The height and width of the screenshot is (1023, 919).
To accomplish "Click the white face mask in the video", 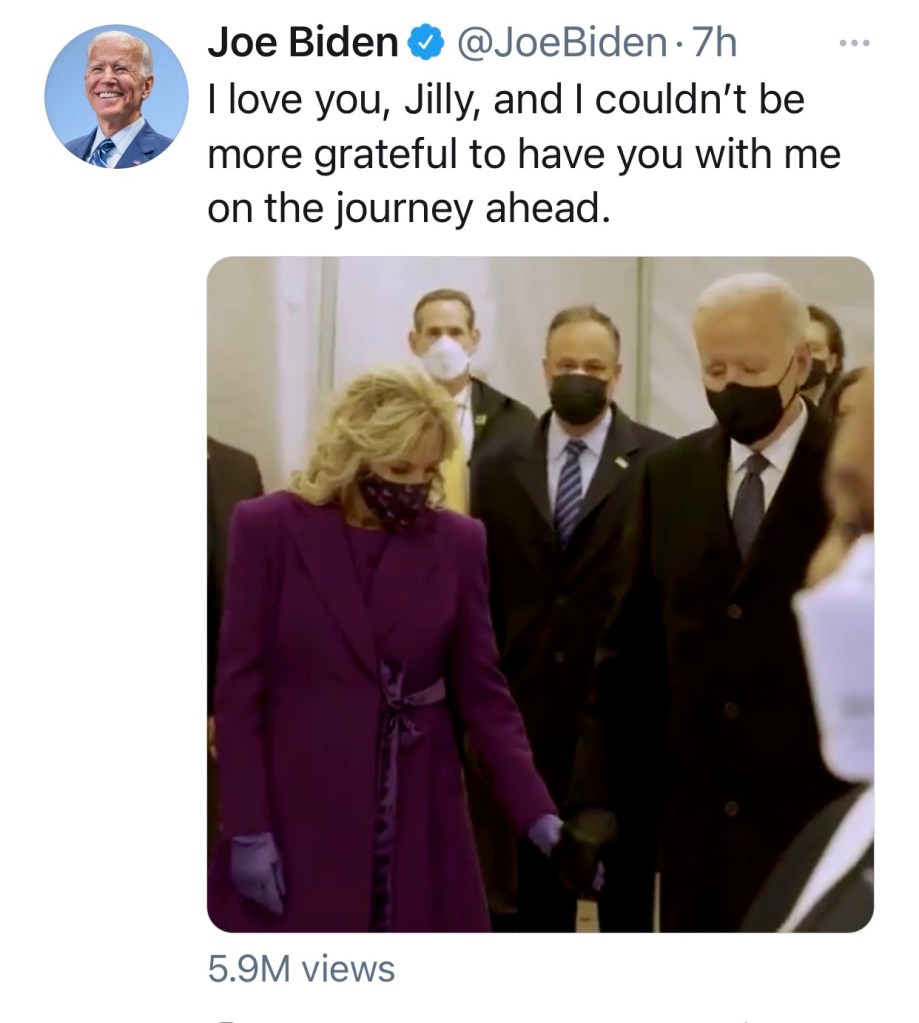I will 446,357.
